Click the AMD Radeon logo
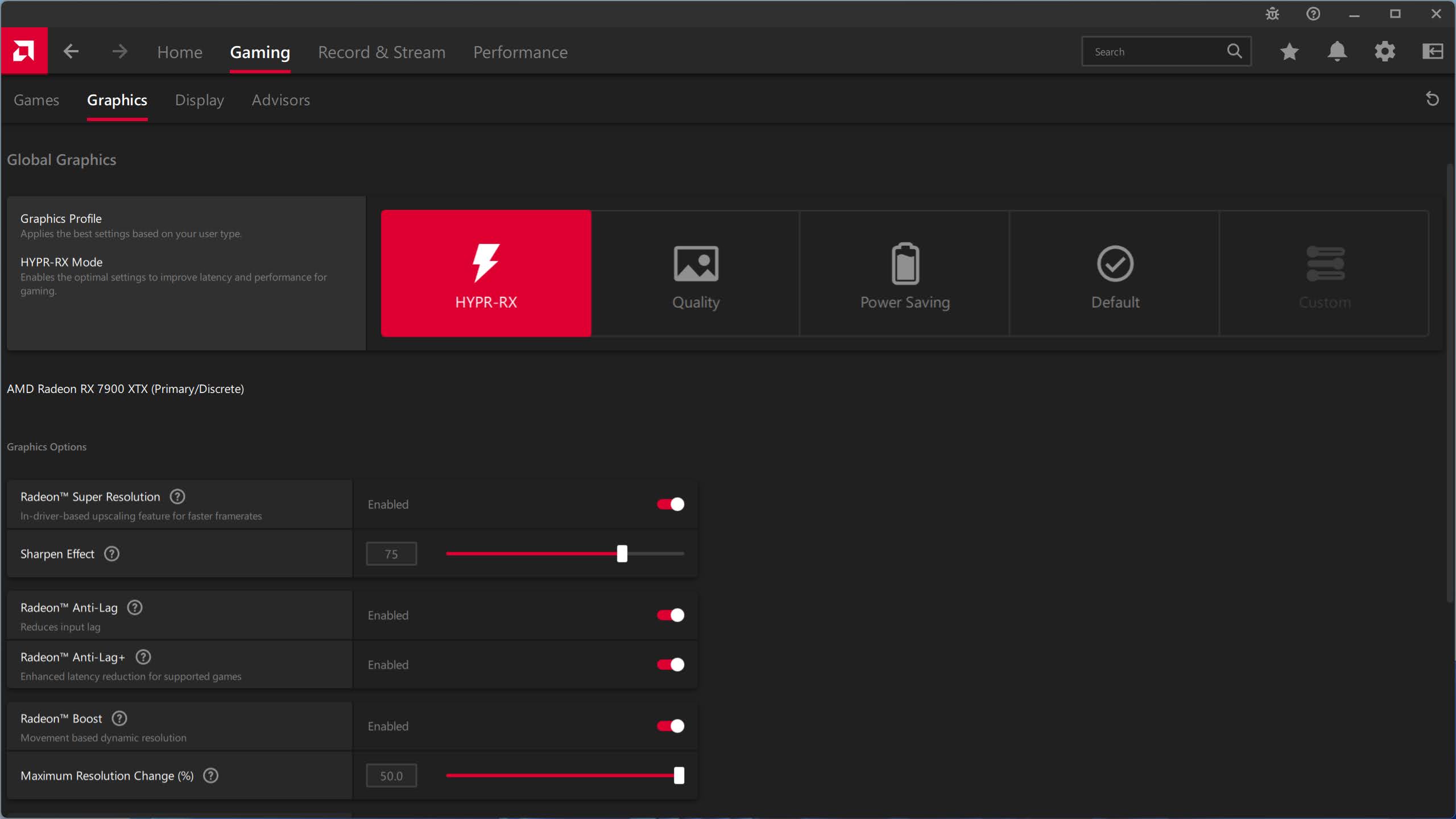1456x819 pixels. [x=24, y=51]
